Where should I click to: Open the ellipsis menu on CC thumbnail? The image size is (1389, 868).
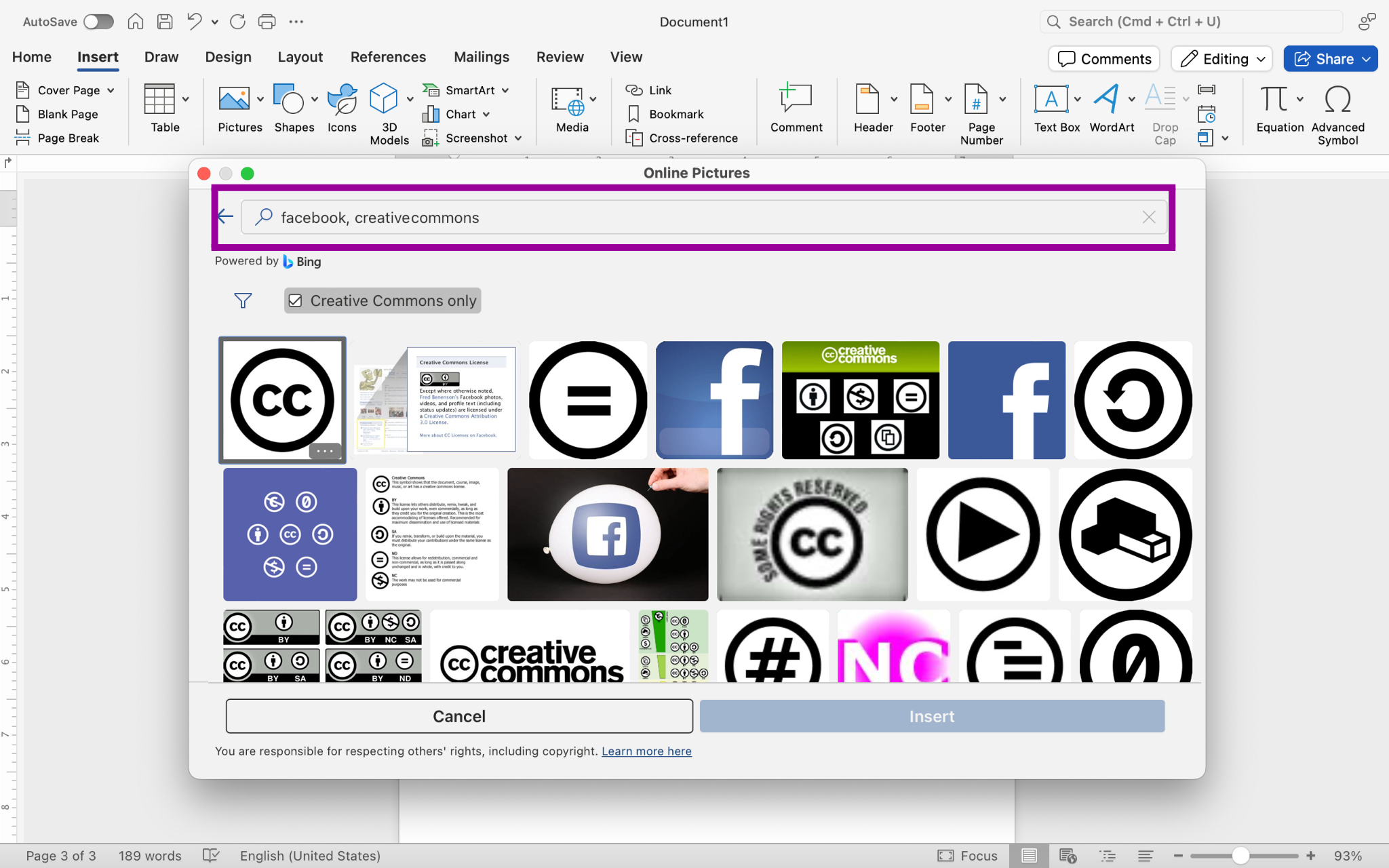pyautogui.click(x=325, y=451)
